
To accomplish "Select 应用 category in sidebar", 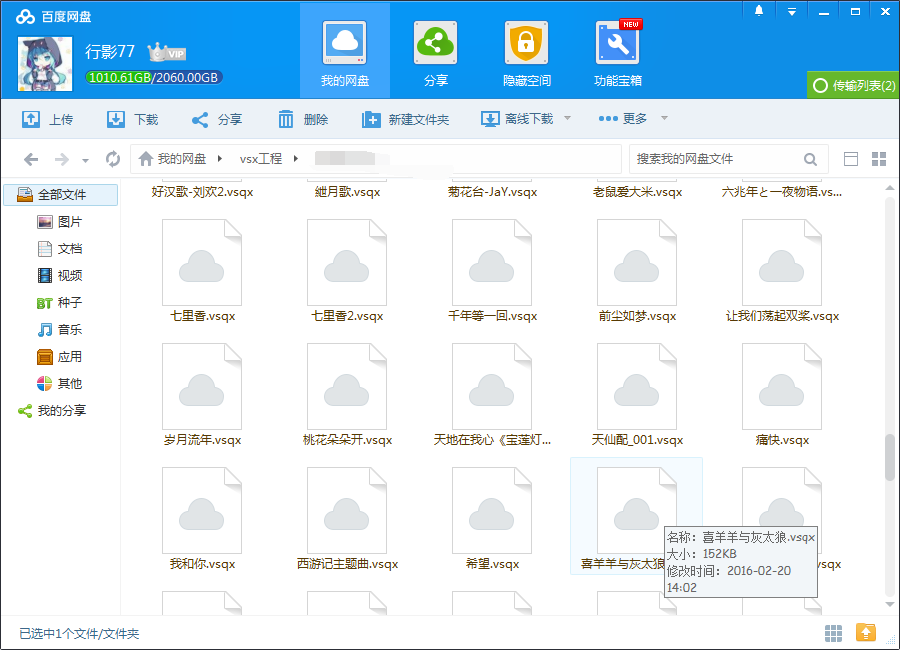I will (60, 357).
